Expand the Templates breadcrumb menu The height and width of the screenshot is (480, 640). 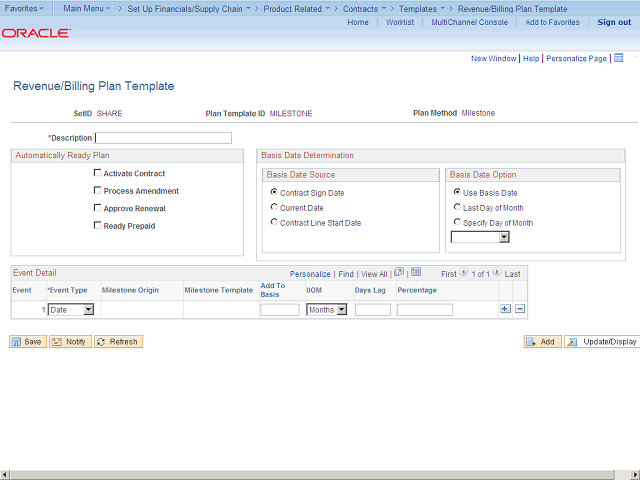point(422,9)
